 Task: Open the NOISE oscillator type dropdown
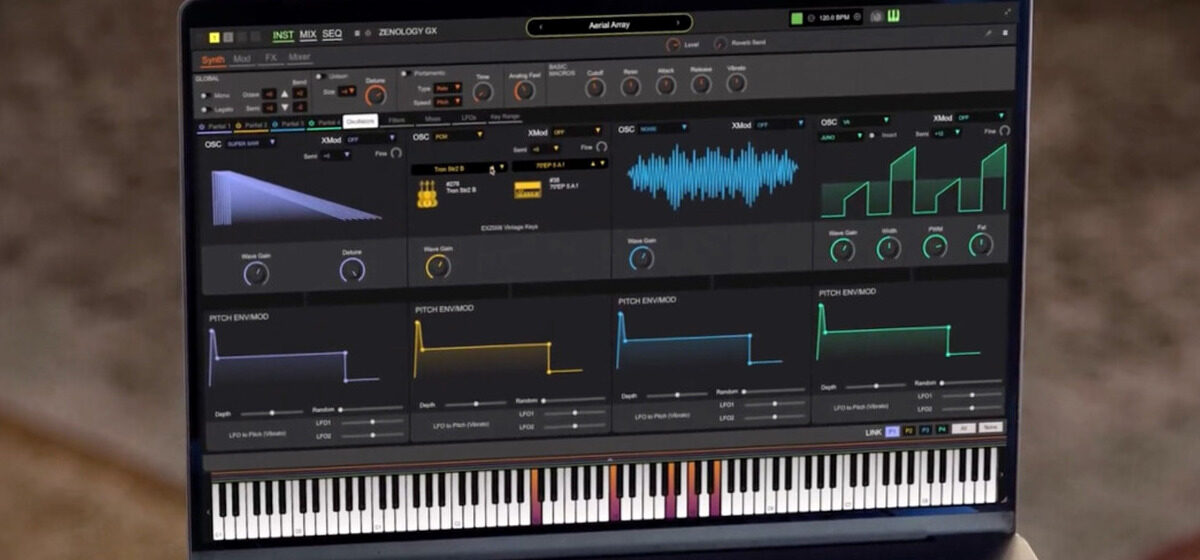pyautogui.click(x=665, y=128)
